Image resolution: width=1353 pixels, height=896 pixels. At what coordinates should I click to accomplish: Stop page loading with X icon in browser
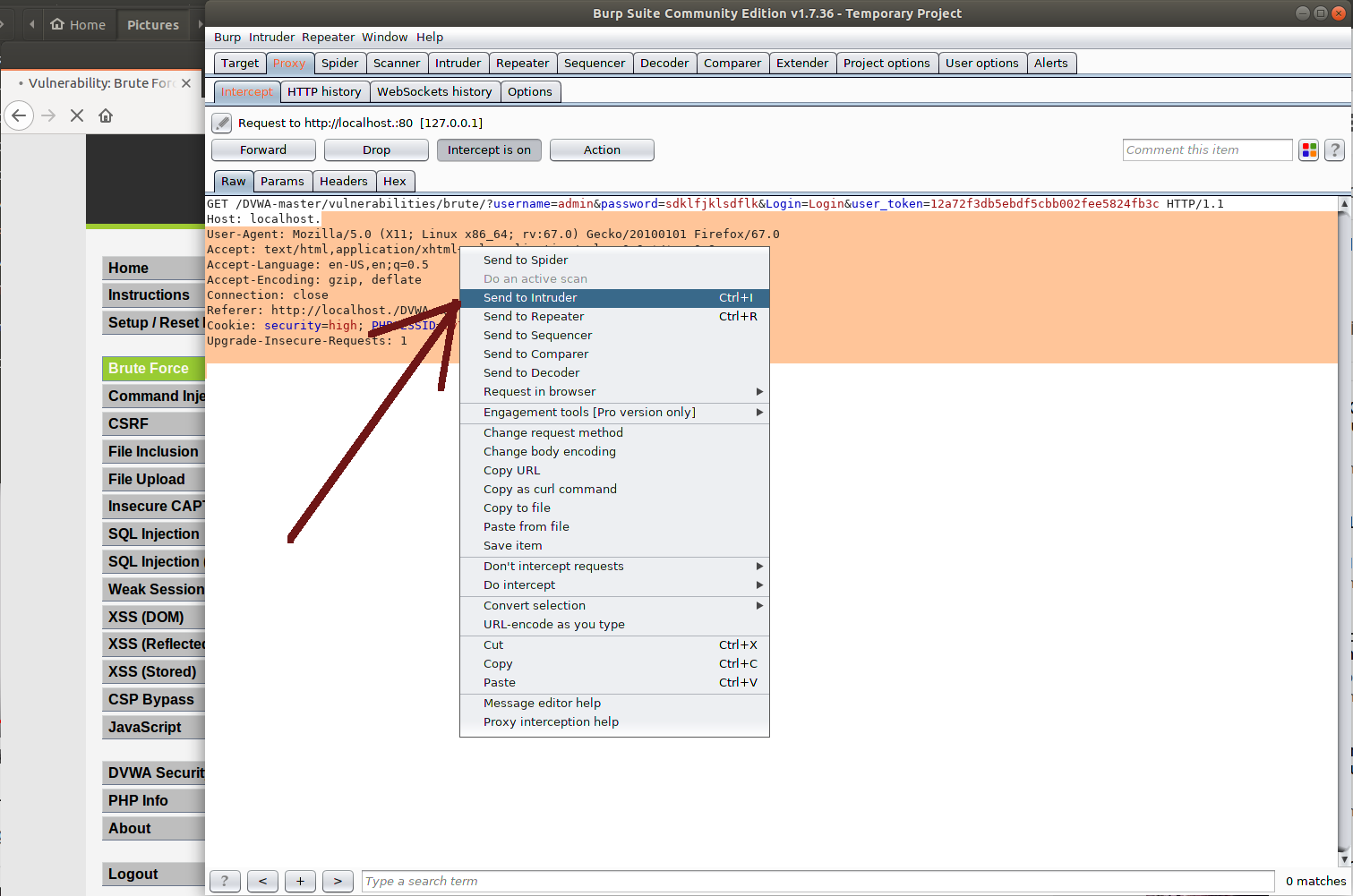77,115
